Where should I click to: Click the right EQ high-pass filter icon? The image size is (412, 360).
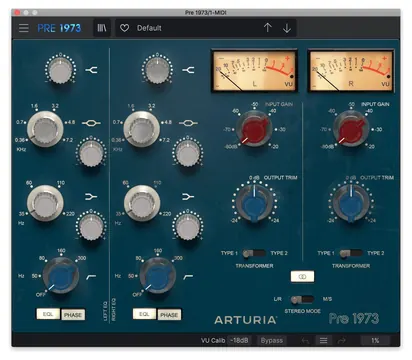(188, 277)
